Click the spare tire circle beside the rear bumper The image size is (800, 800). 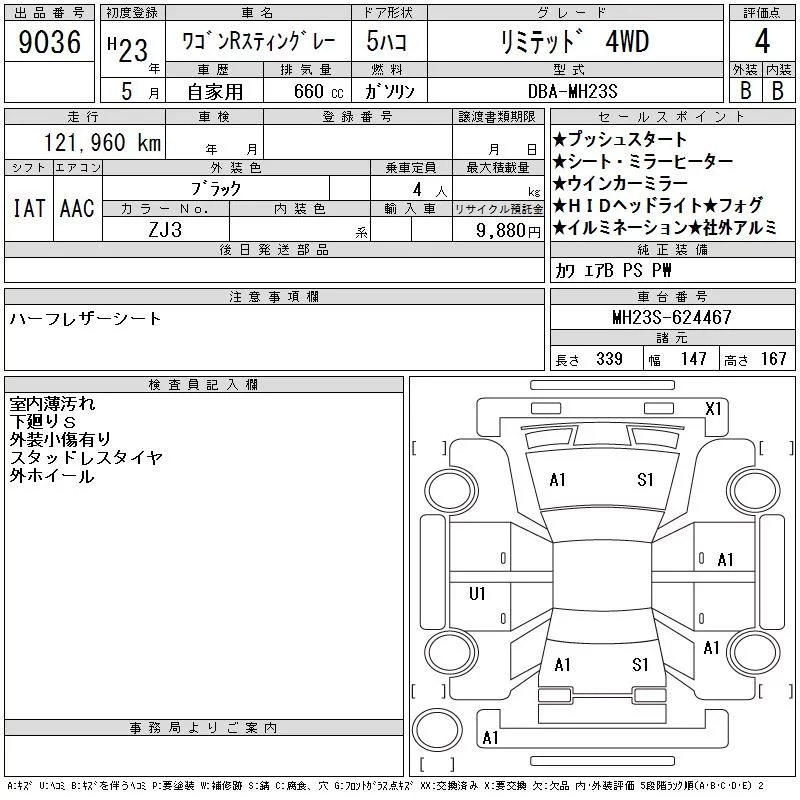[x=437, y=730]
